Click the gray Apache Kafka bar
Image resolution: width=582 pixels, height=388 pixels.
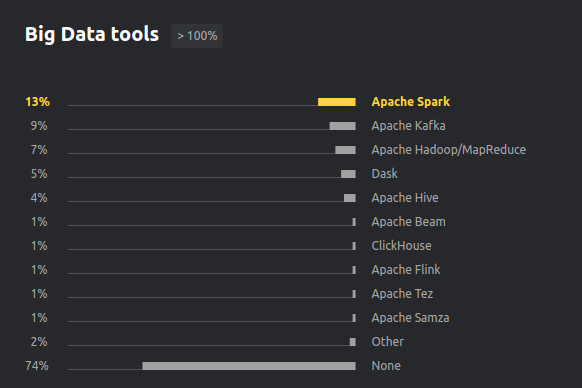tap(343, 126)
